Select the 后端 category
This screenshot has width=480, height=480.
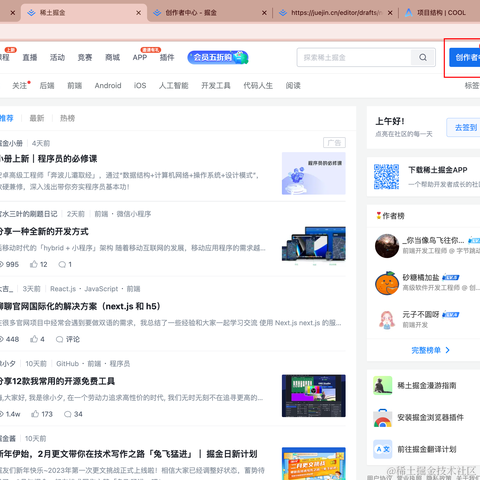click(47, 86)
